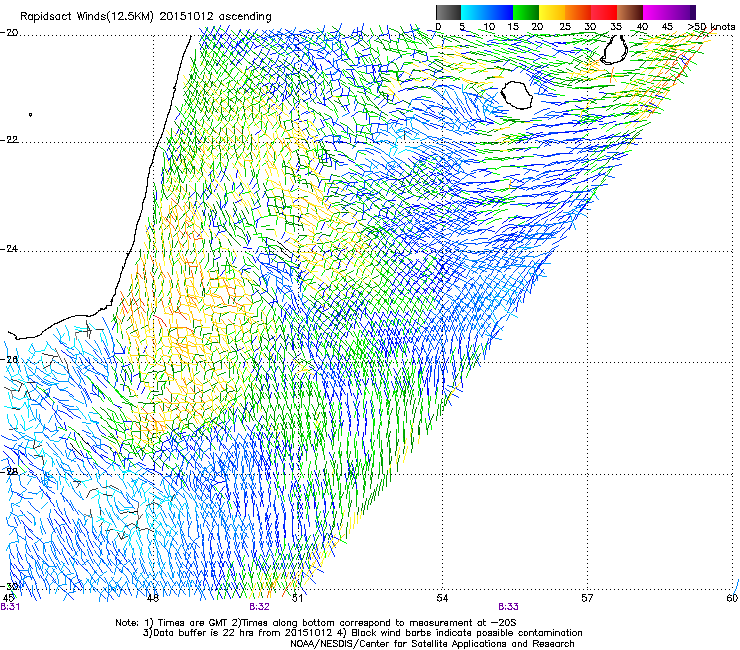Click the '51' longitude label
740x650 pixels.
[x=297, y=598]
